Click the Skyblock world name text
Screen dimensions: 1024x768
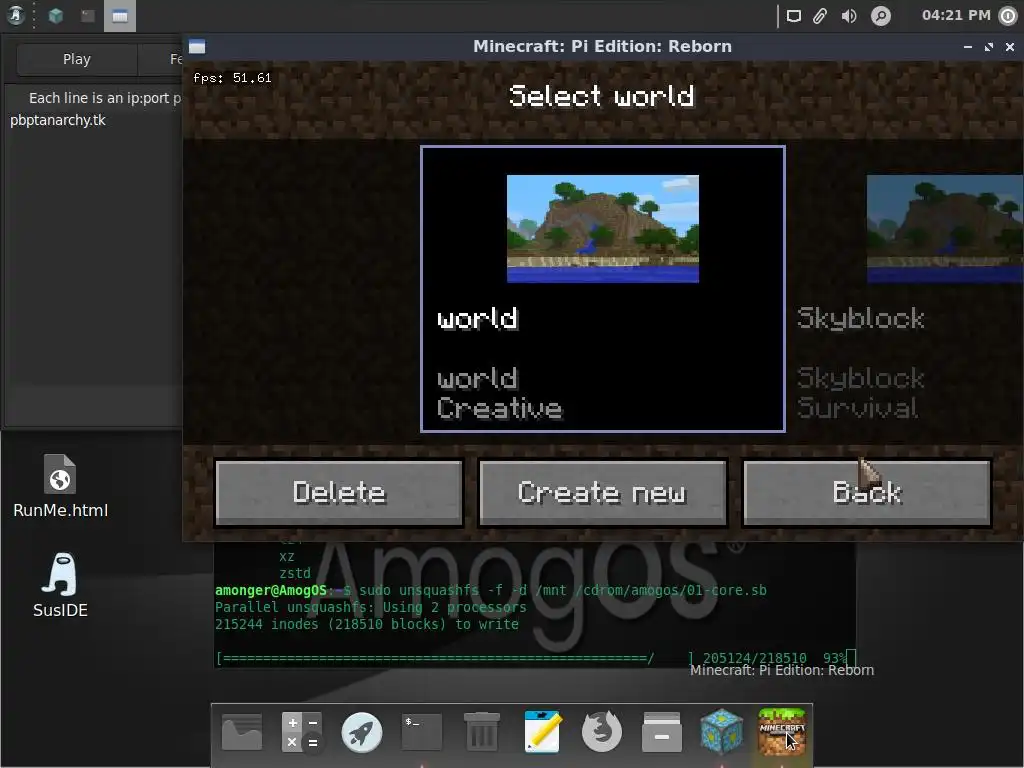[x=860, y=318]
